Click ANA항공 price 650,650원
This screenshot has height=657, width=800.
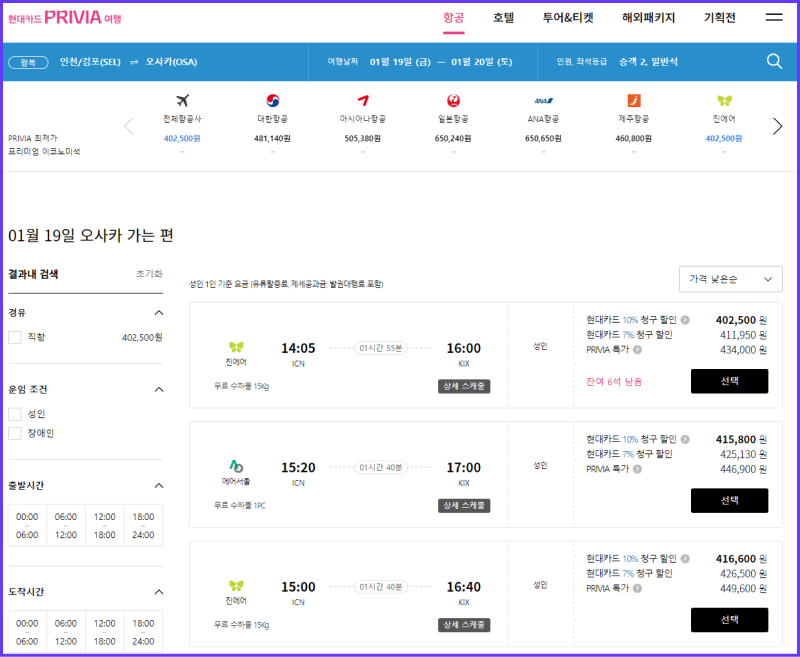coord(543,138)
